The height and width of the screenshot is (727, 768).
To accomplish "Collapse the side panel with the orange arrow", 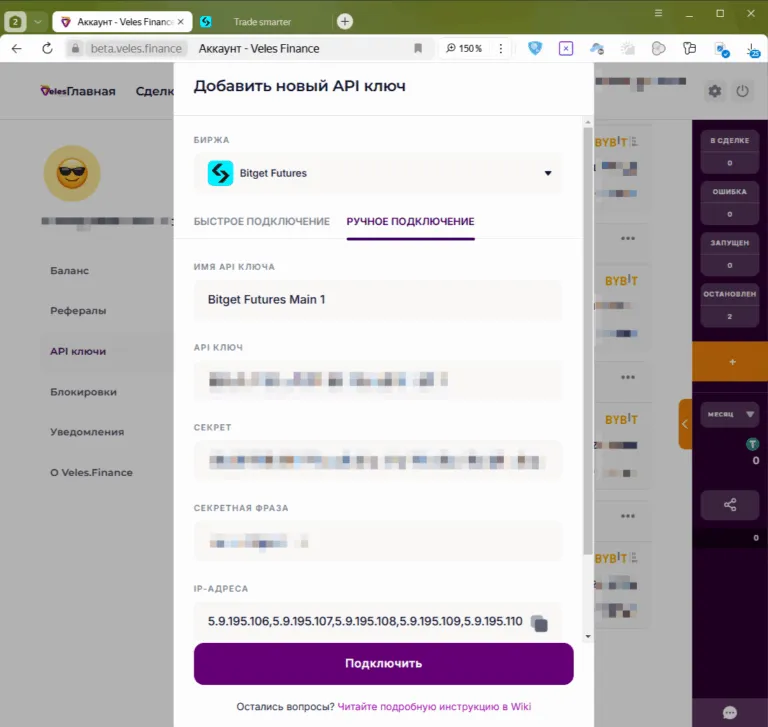I will pyautogui.click(x=685, y=424).
